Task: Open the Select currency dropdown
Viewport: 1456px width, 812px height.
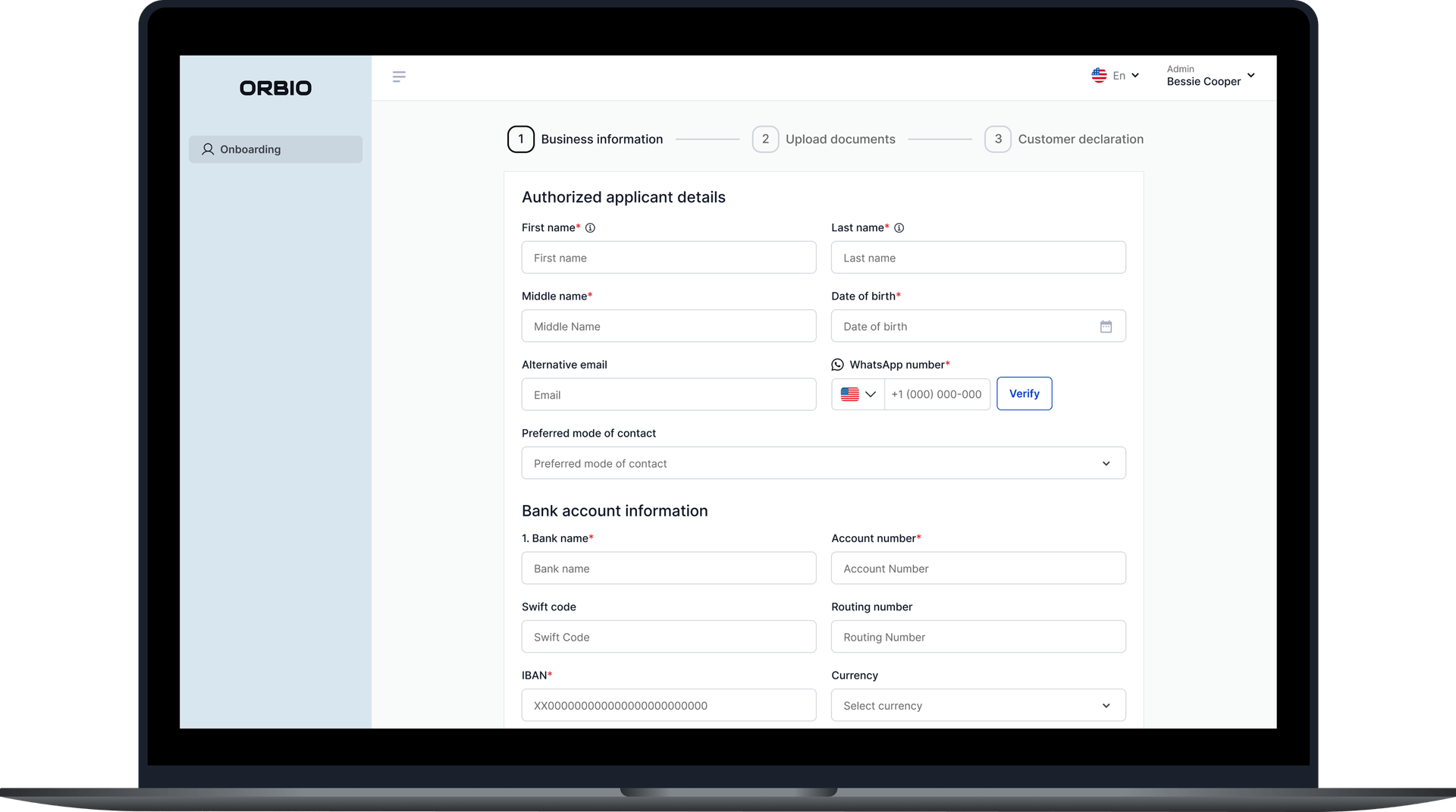Action: click(x=977, y=706)
